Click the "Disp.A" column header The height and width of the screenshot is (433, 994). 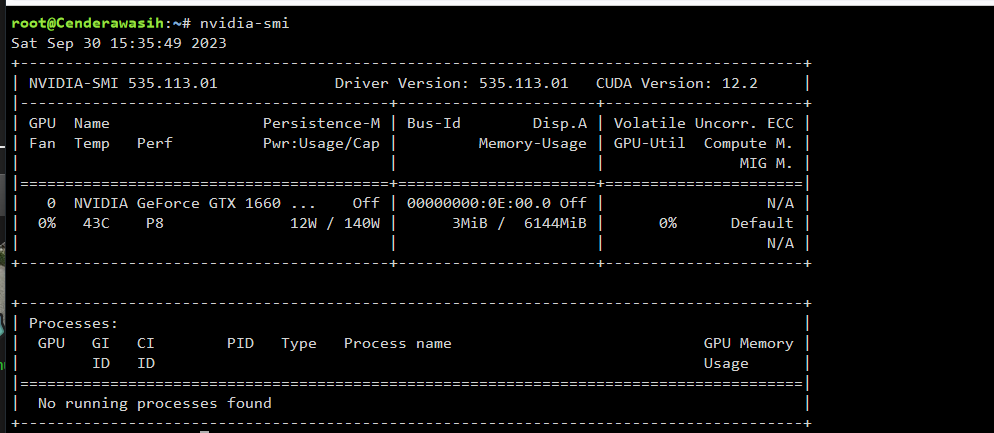(560, 123)
